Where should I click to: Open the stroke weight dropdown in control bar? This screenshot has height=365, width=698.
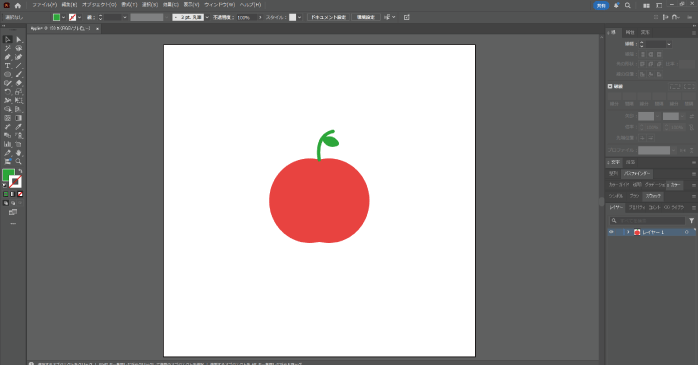click(125, 17)
